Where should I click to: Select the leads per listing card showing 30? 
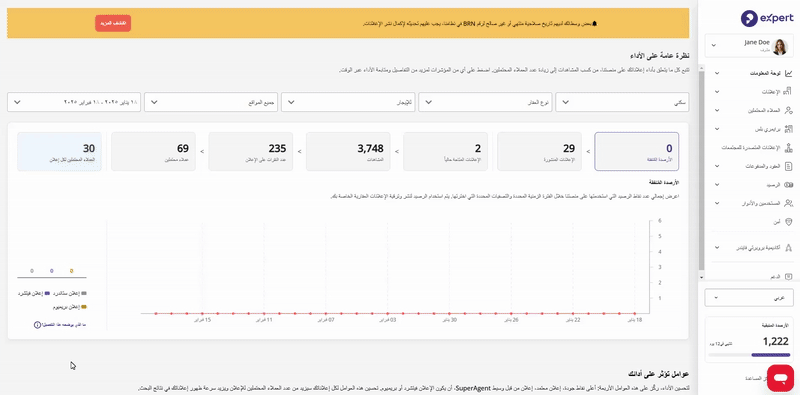tap(60, 152)
